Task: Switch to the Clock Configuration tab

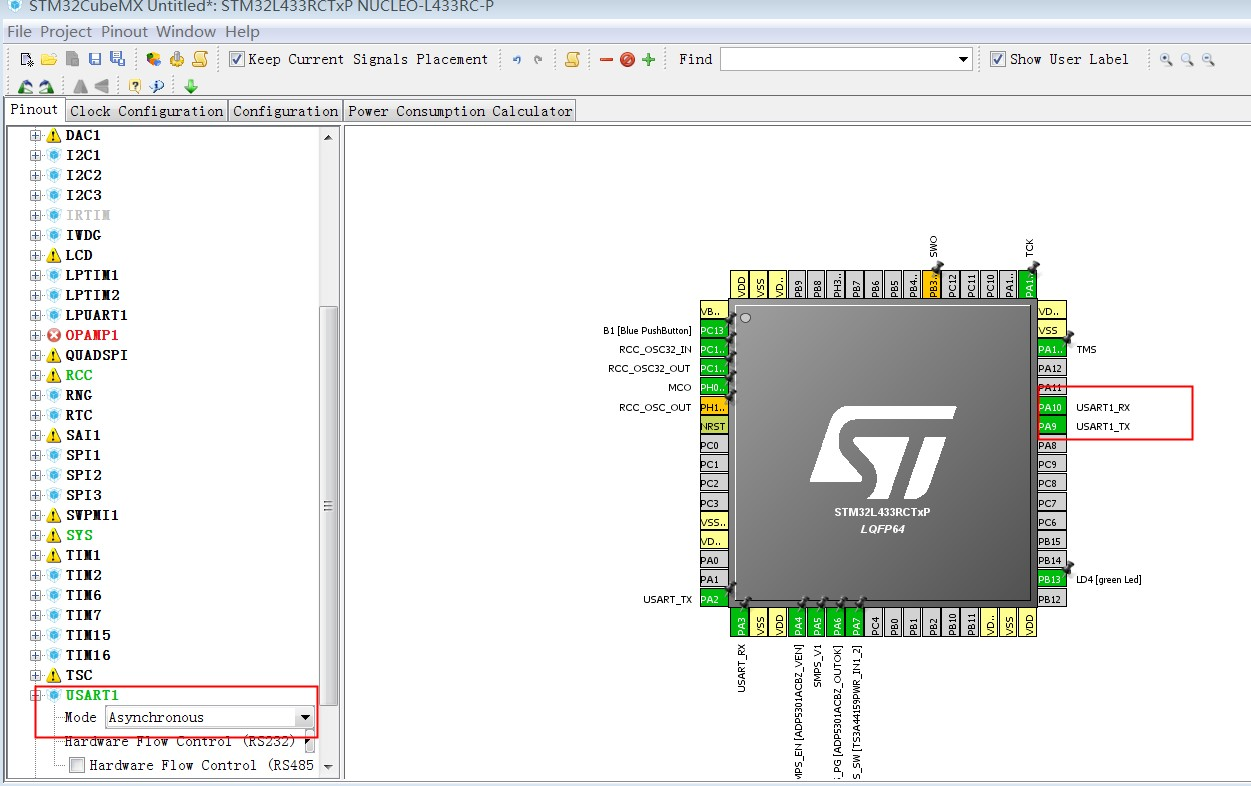Action: (147, 111)
